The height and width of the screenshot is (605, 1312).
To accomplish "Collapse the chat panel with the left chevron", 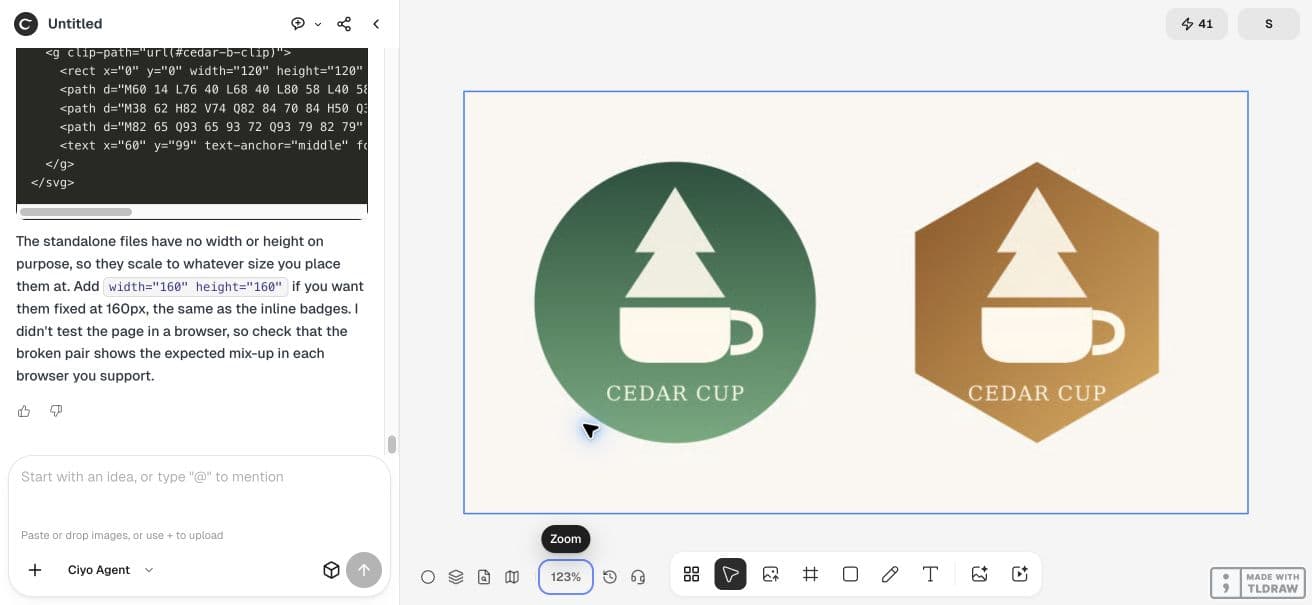I will point(376,23).
